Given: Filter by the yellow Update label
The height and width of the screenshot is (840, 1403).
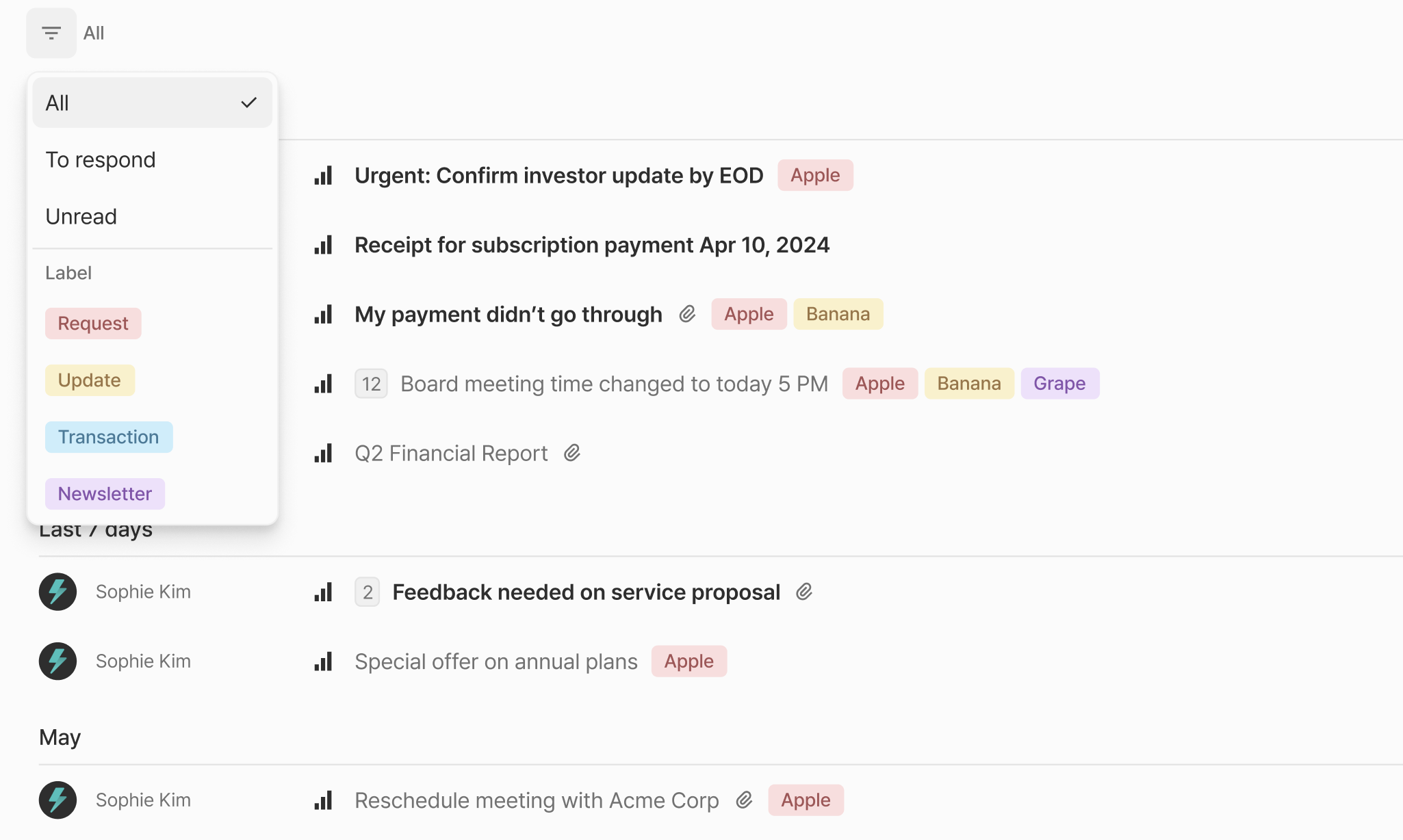Looking at the screenshot, I should click(x=90, y=380).
